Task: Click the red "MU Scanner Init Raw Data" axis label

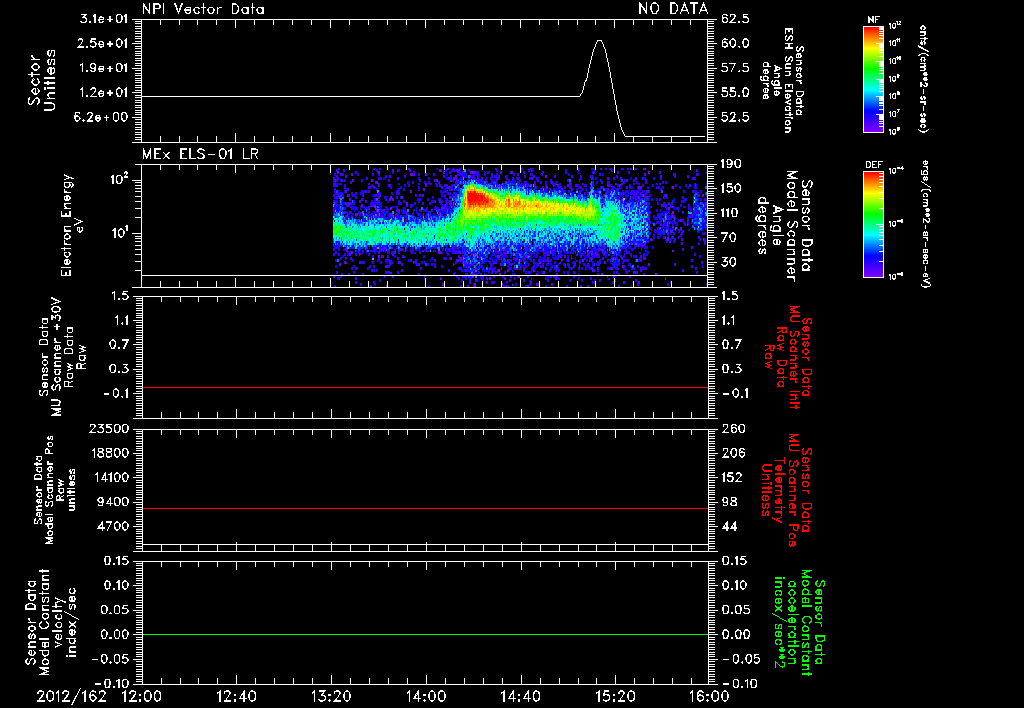Action: point(788,357)
